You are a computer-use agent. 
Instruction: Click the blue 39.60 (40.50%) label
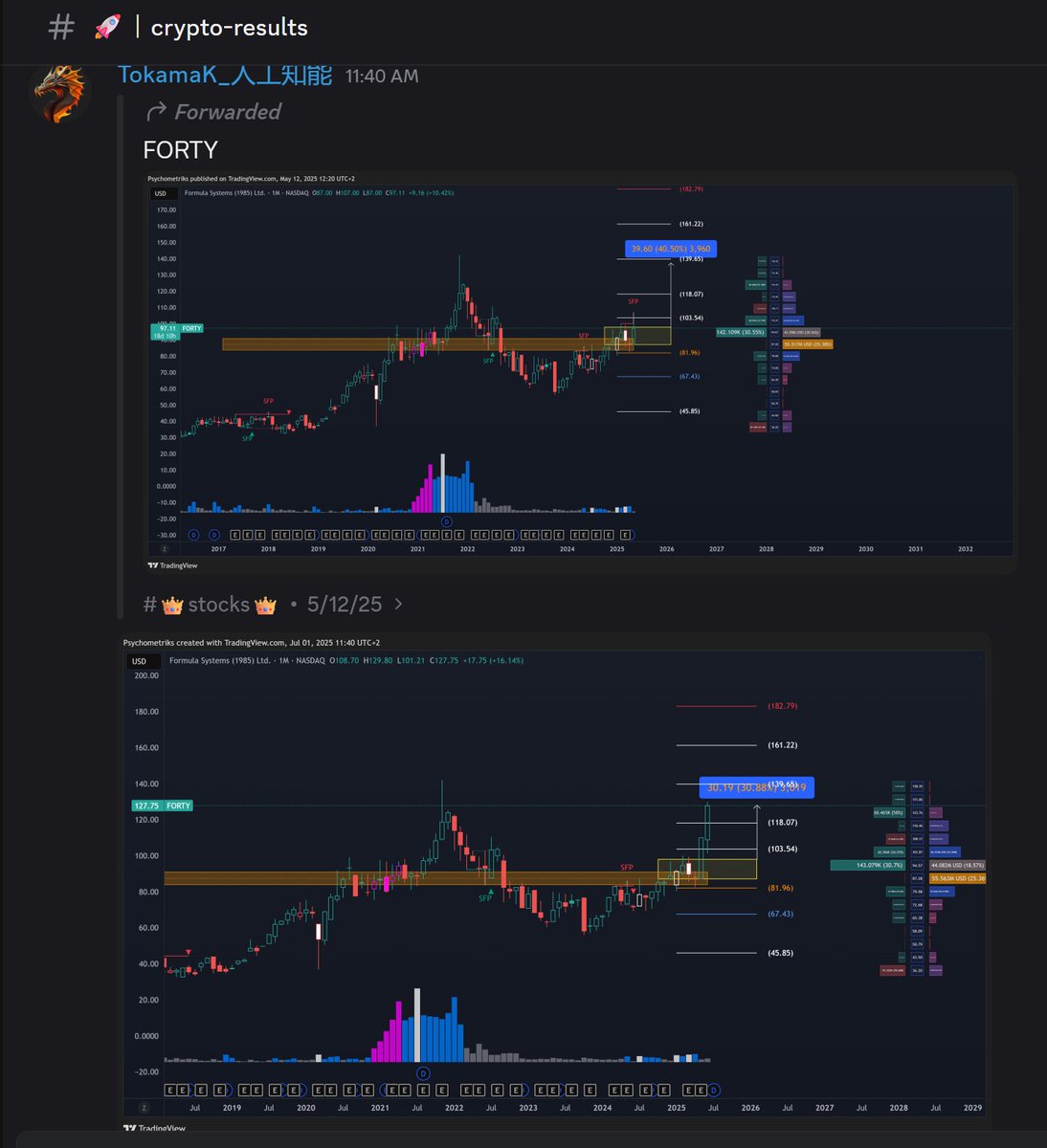pos(670,249)
